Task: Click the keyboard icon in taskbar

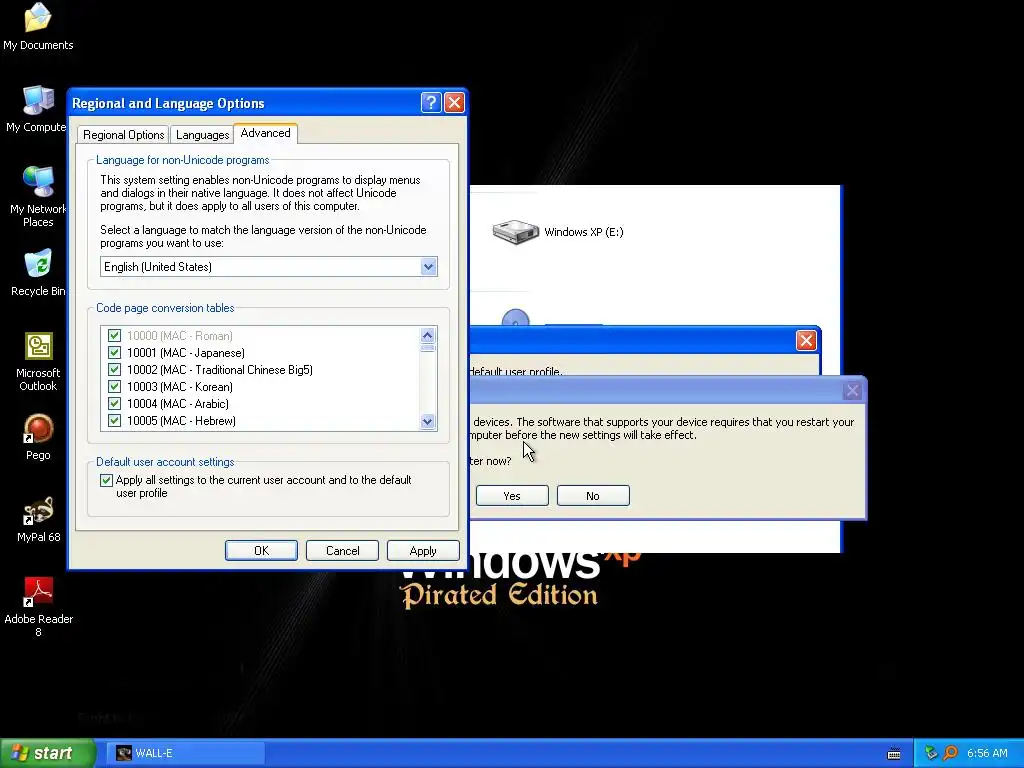Action: (894, 754)
